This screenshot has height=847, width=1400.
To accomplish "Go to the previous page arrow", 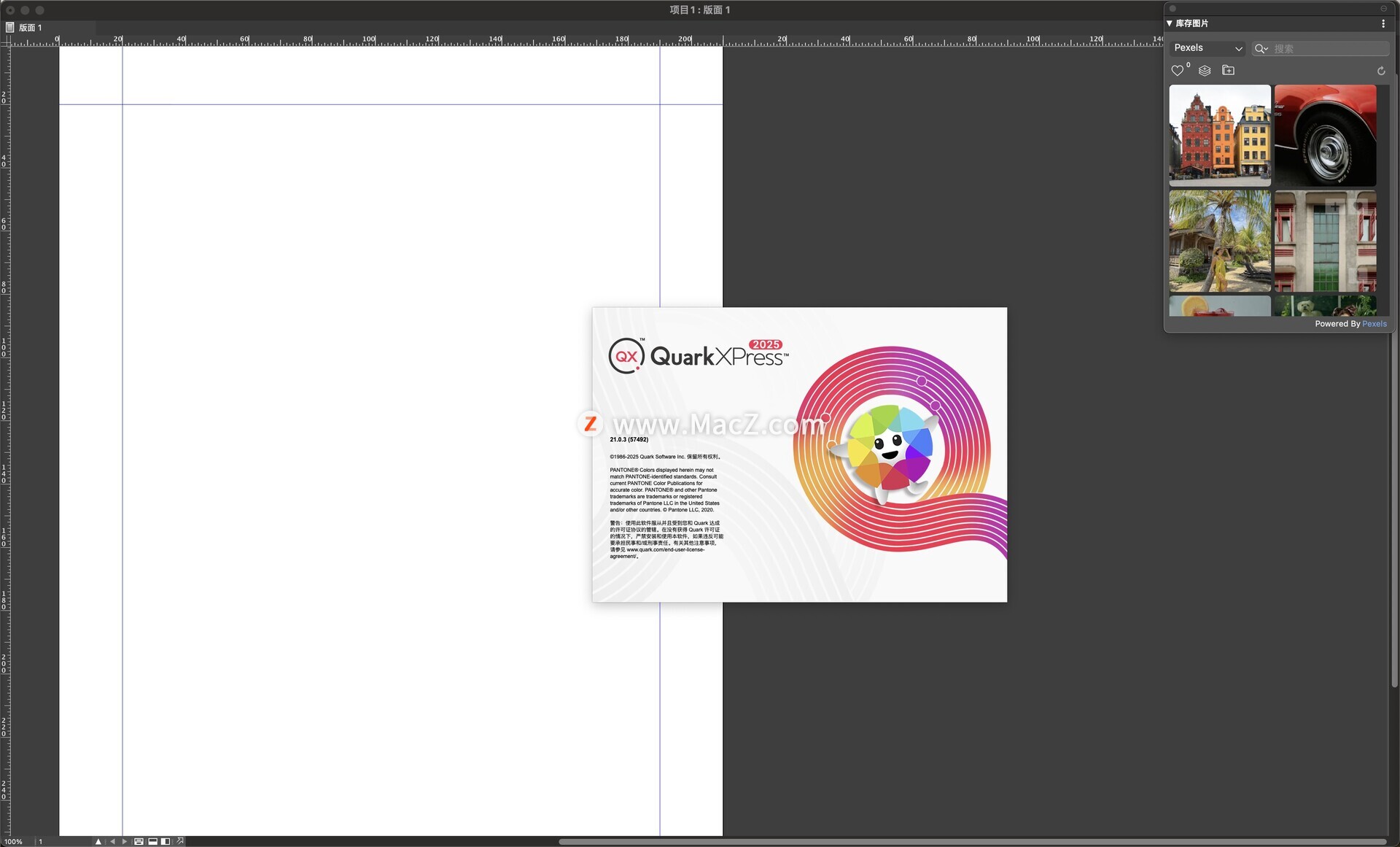I will tap(112, 841).
